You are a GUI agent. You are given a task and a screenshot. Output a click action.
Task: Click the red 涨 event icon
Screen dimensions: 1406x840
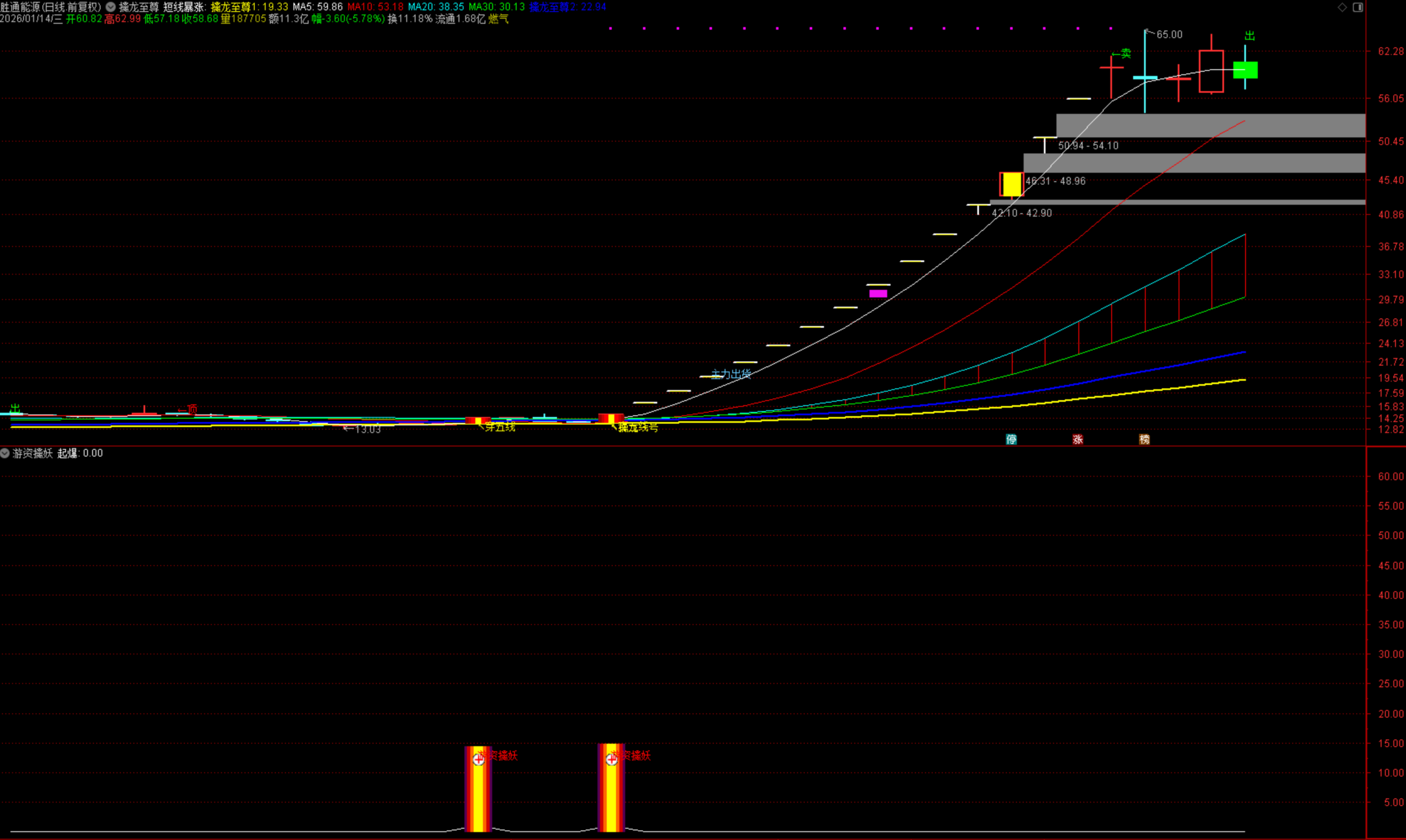[1078, 439]
